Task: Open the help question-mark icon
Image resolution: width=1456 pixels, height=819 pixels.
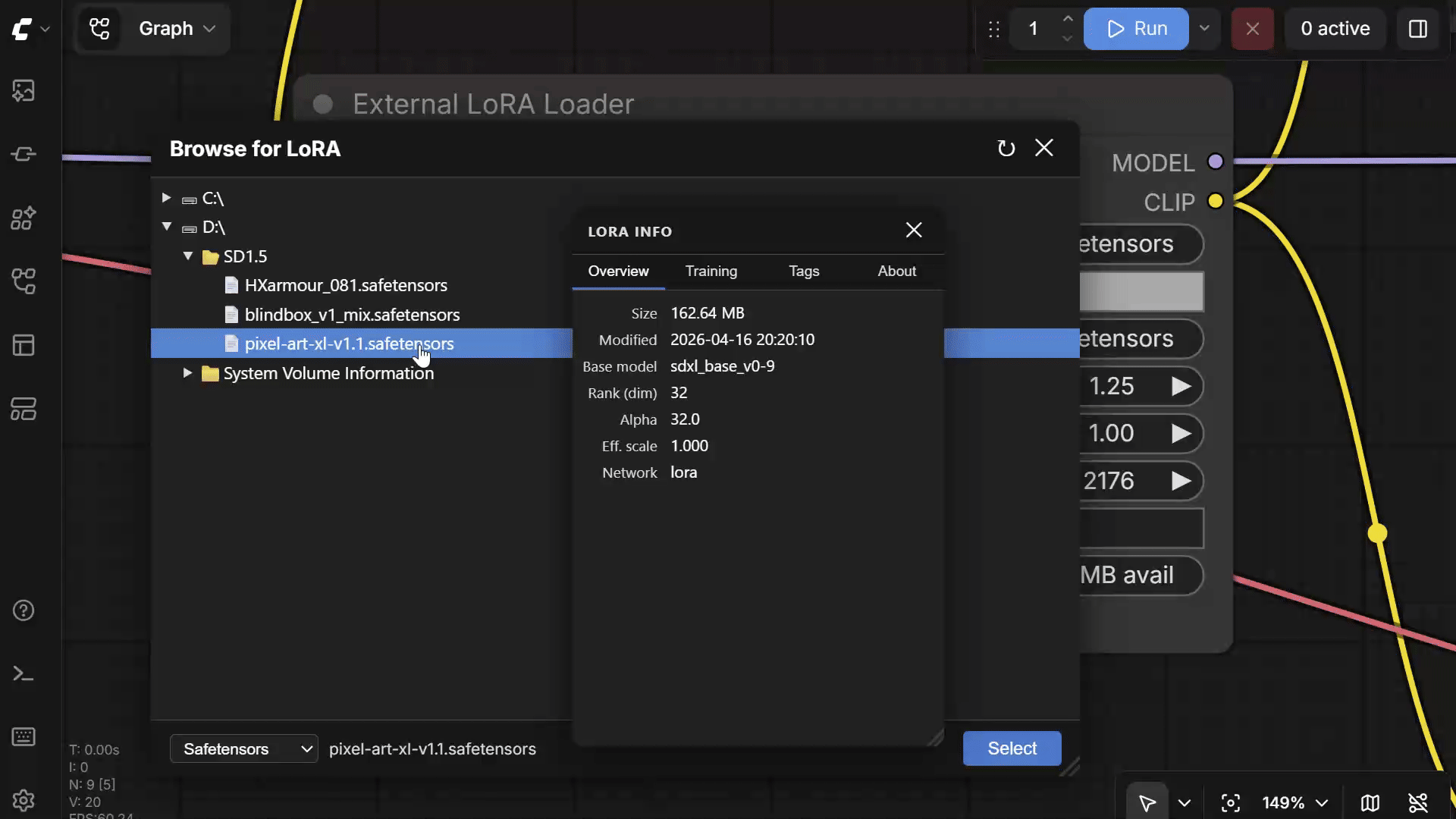Action: (24, 610)
